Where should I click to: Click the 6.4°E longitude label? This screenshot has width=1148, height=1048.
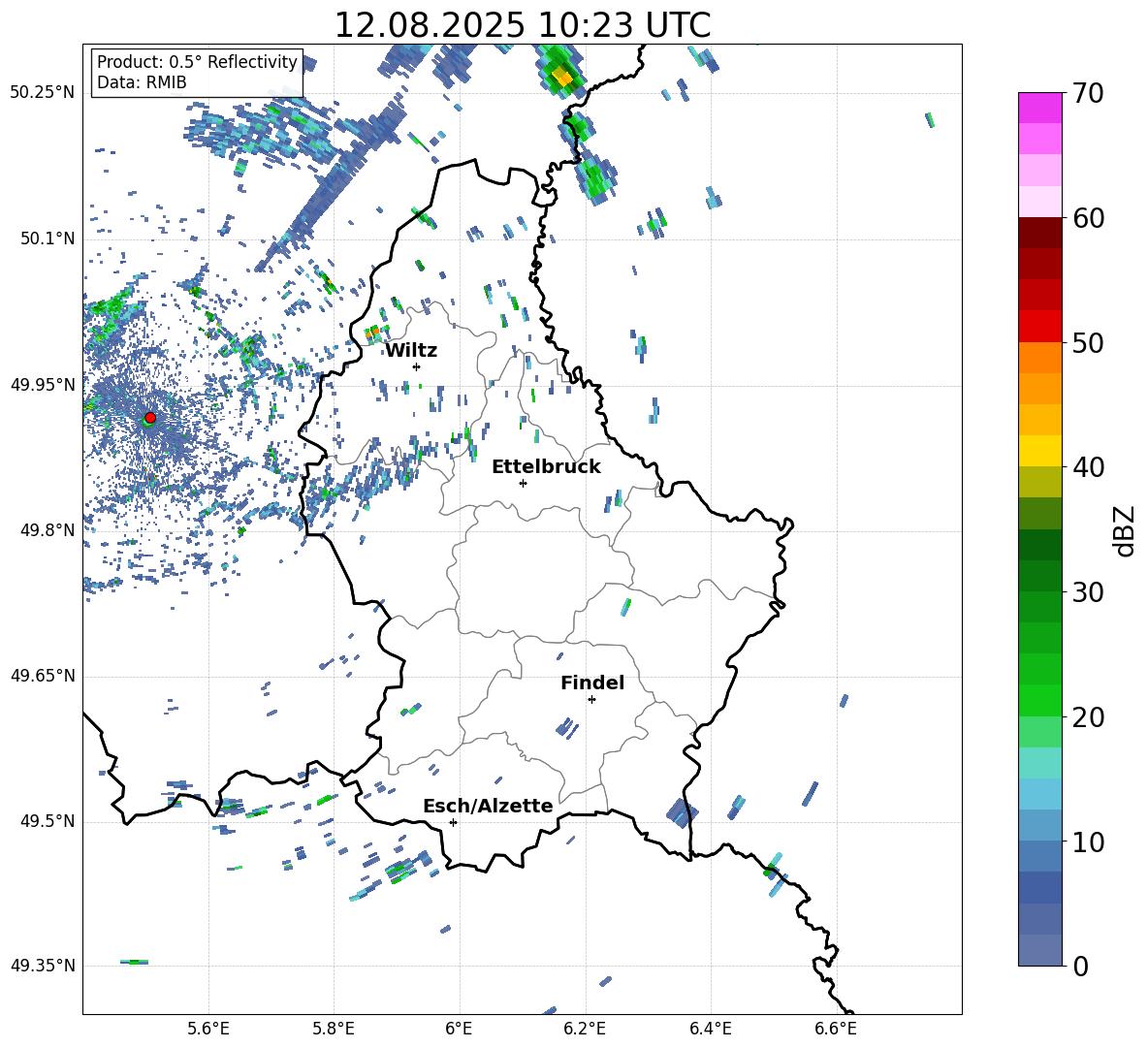tap(710, 1029)
